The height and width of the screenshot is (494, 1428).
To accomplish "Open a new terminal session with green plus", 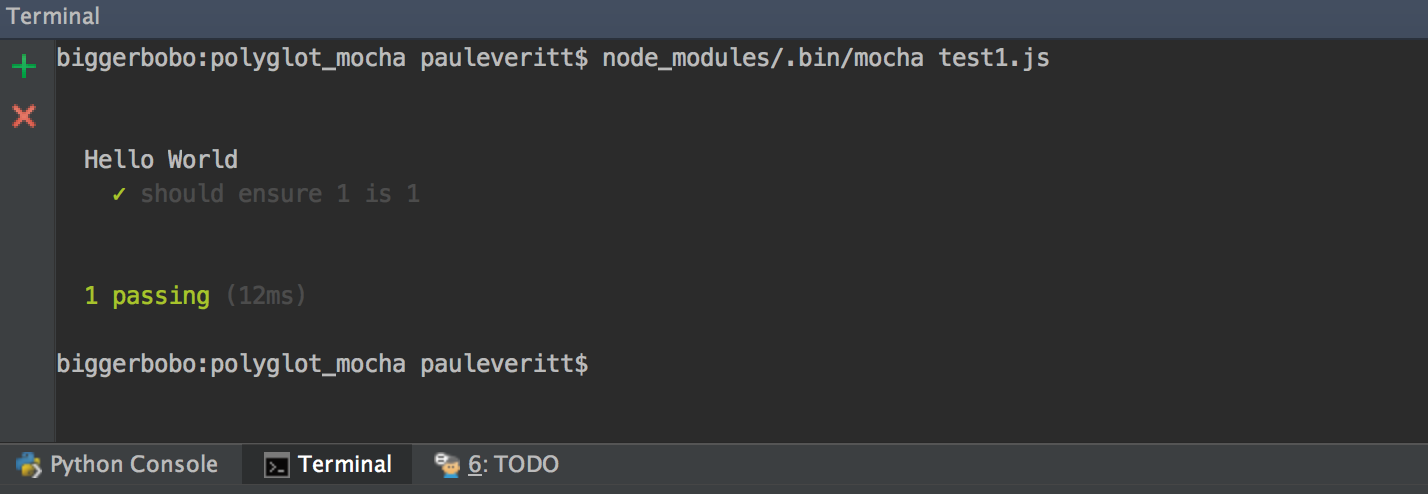I will [x=23, y=68].
